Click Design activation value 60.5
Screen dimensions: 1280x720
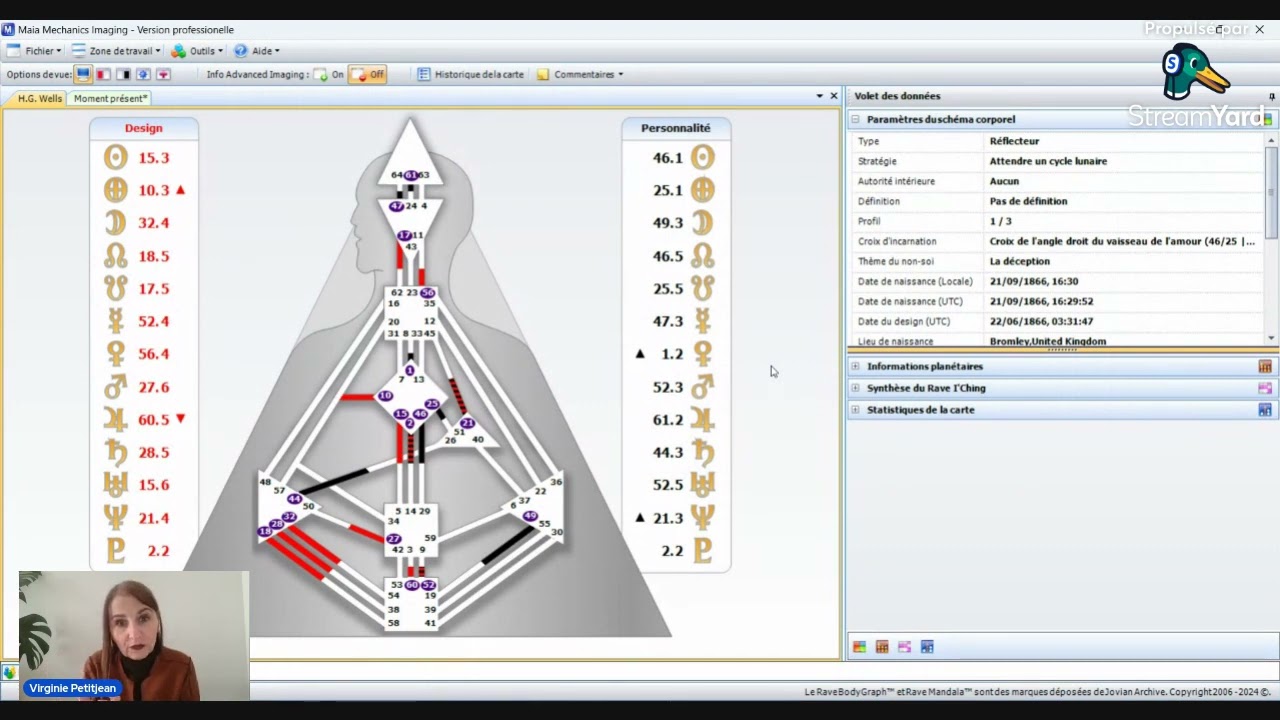[154, 420]
